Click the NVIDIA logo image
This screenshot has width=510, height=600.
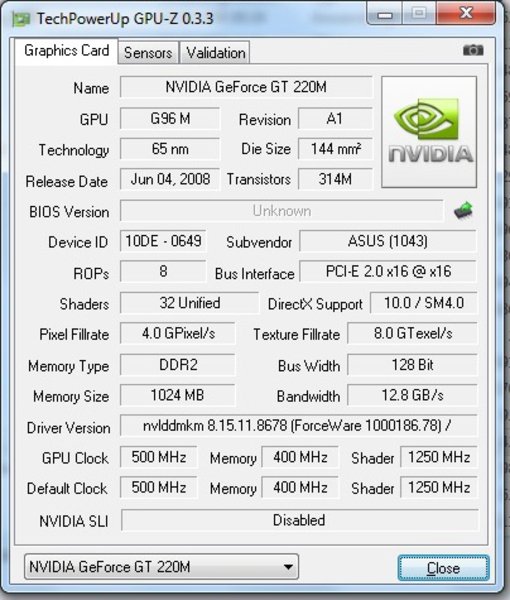tap(429, 132)
